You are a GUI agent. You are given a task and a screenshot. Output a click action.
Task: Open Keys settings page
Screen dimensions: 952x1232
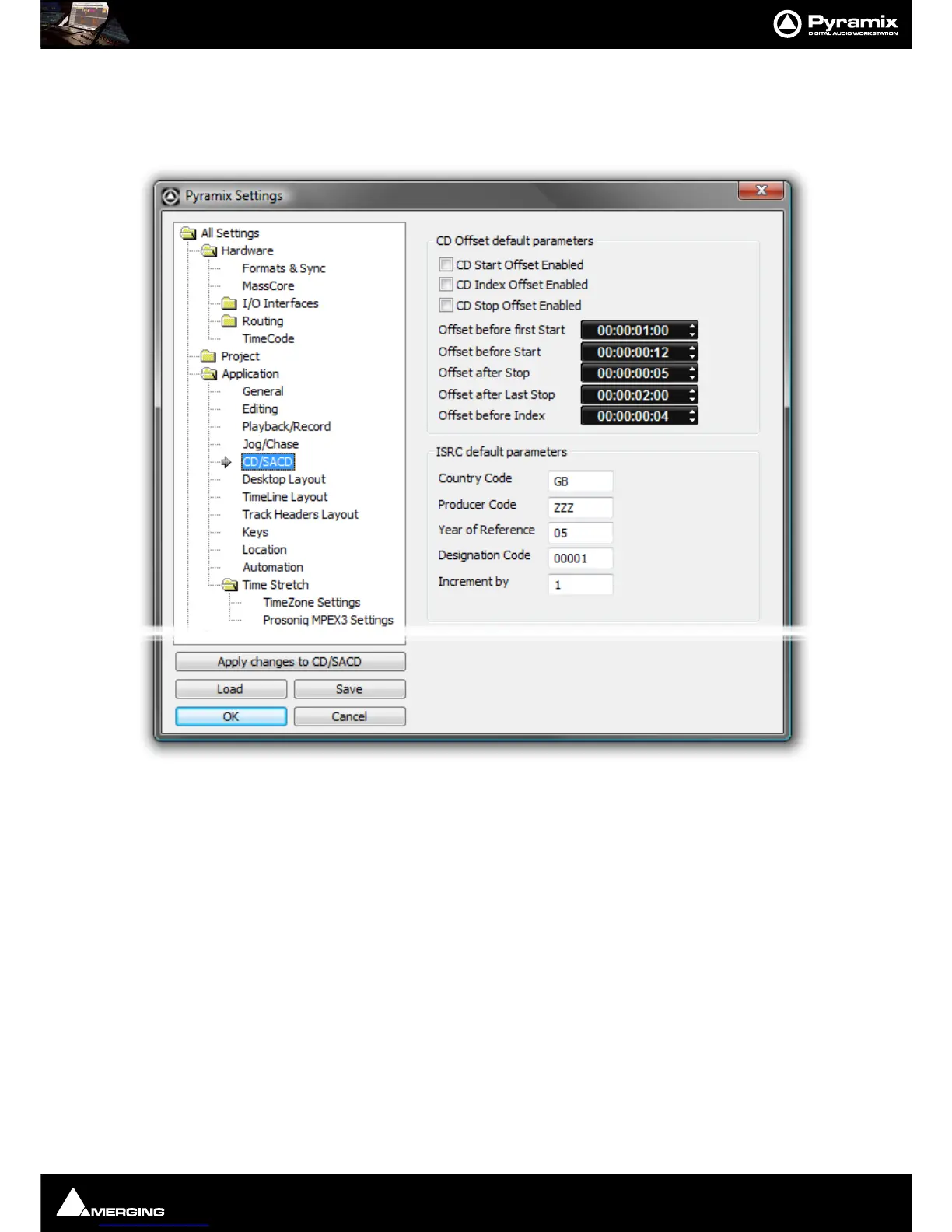pyautogui.click(x=255, y=532)
